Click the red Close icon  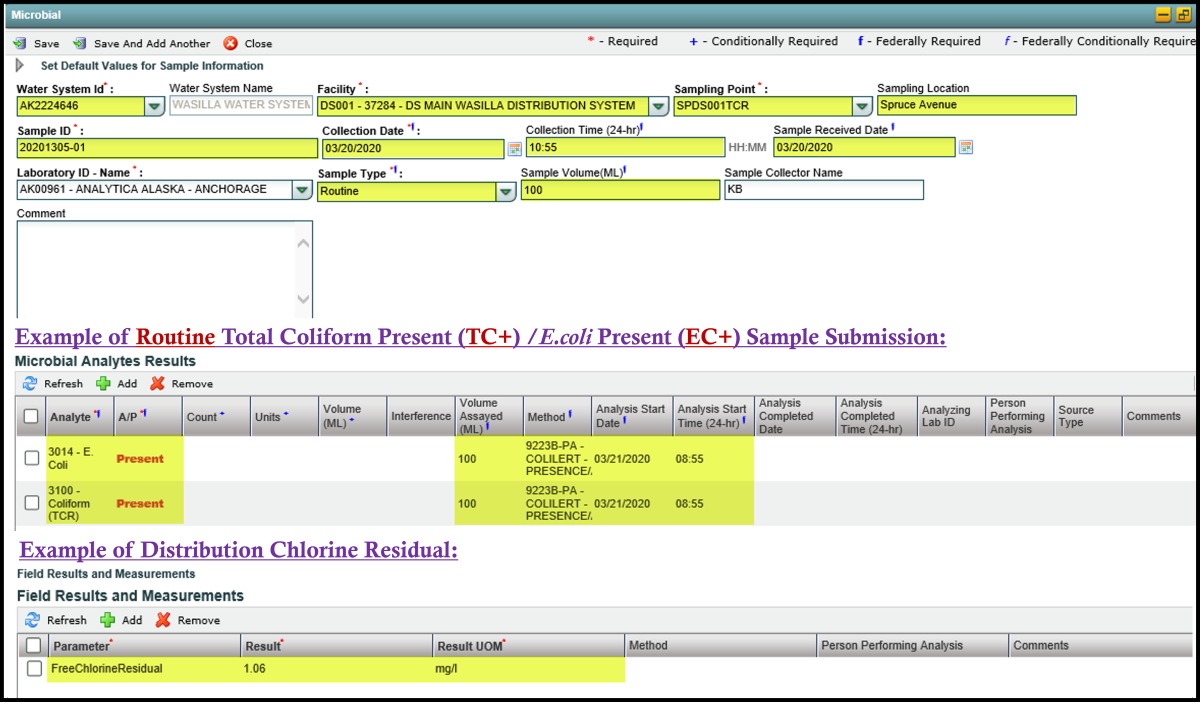(x=231, y=44)
